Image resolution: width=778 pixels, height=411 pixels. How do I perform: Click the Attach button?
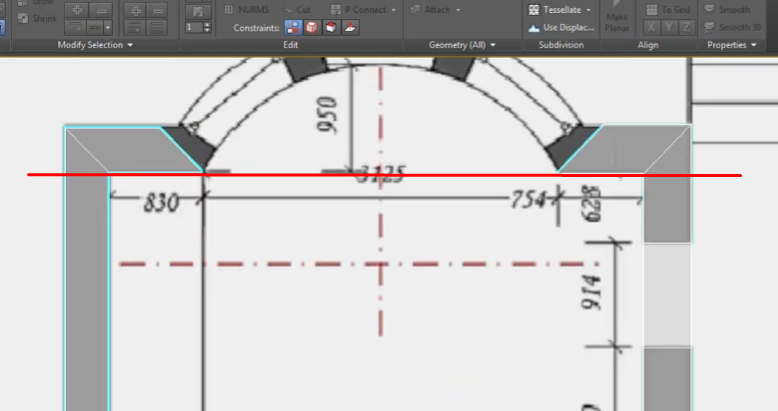click(x=431, y=9)
